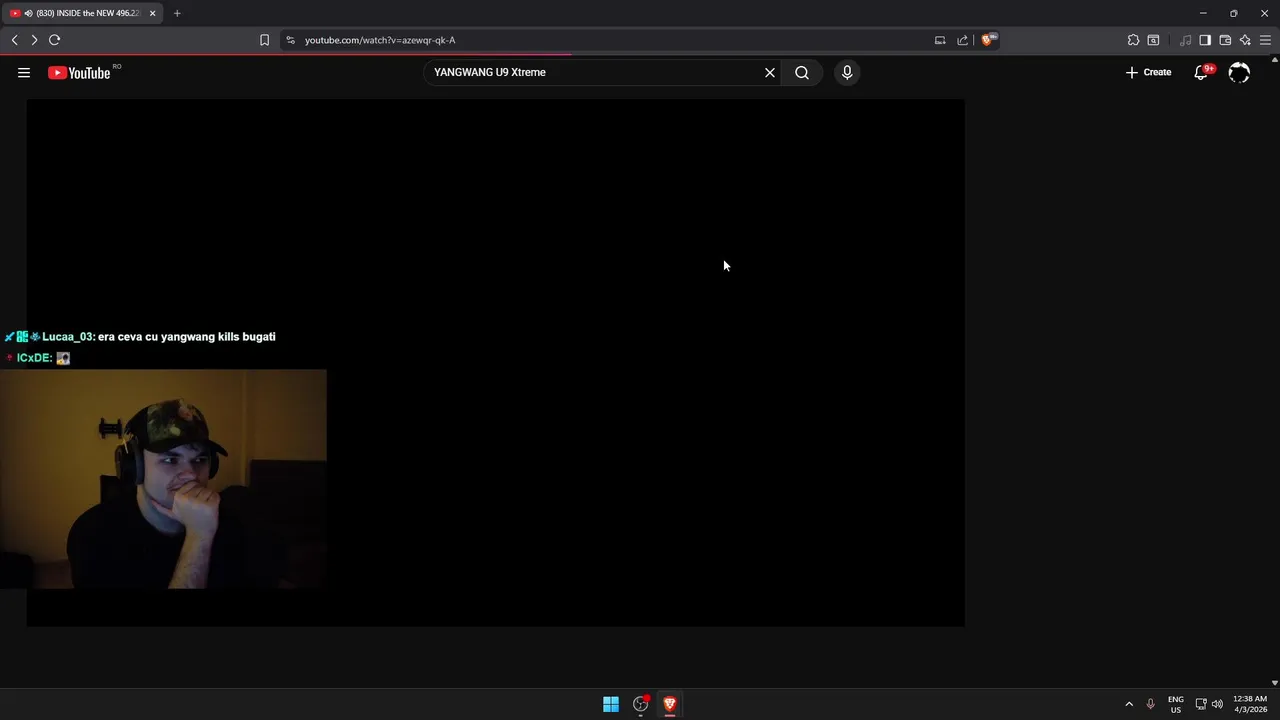Open YouTube notifications bell
Image resolution: width=1280 pixels, height=720 pixels.
click(x=1202, y=72)
